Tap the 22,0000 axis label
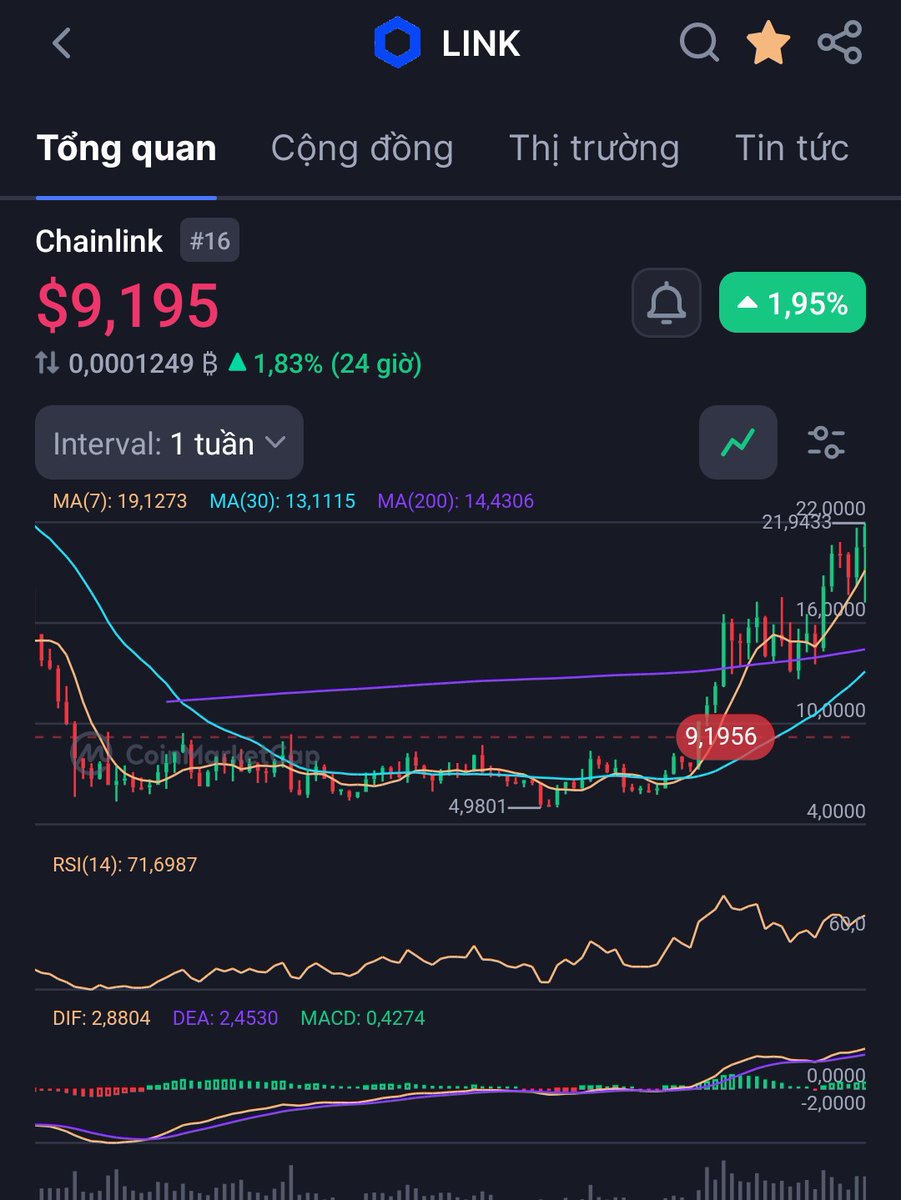Screen dimensions: 901x1200 click(831, 508)
